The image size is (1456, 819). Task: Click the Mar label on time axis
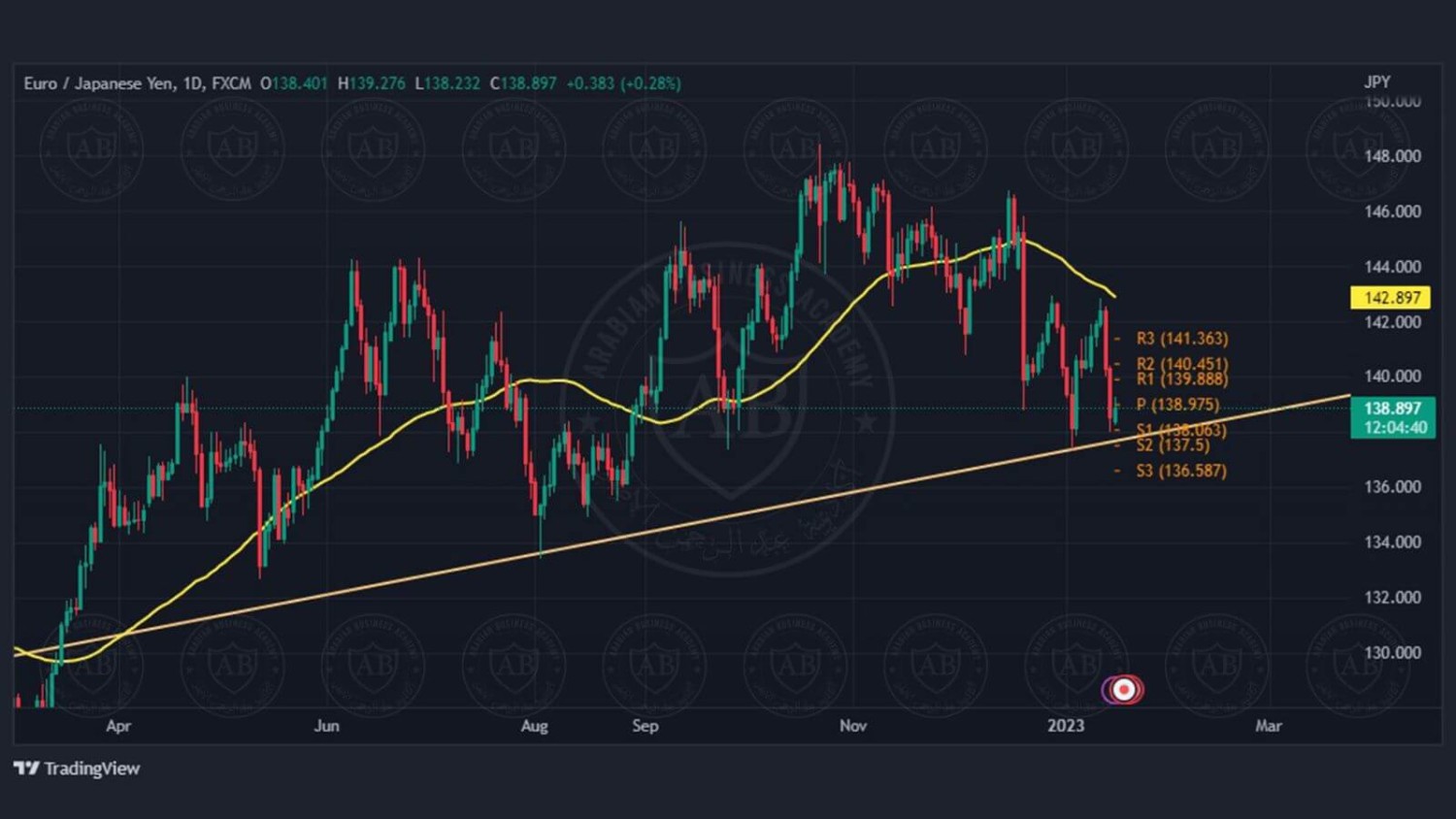(1269, 726)
